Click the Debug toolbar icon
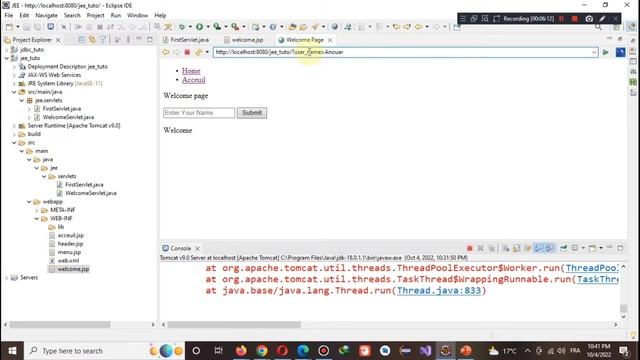Screen dimensions: 640x360 182,27
